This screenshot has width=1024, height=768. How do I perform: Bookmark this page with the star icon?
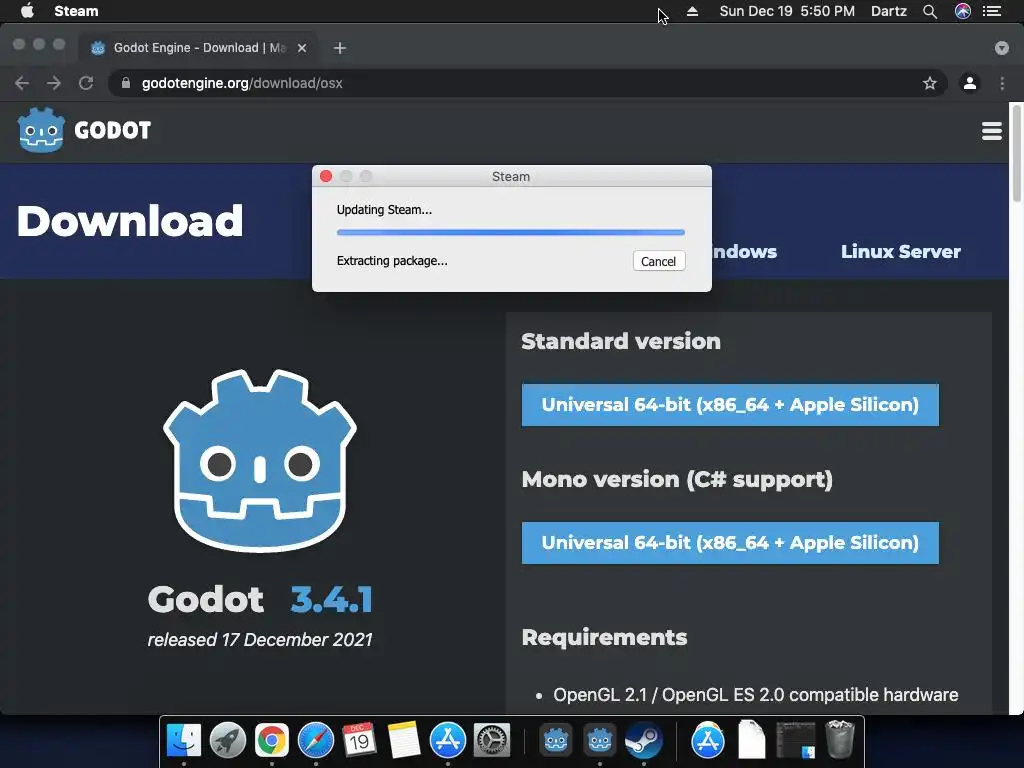[929, 83]
